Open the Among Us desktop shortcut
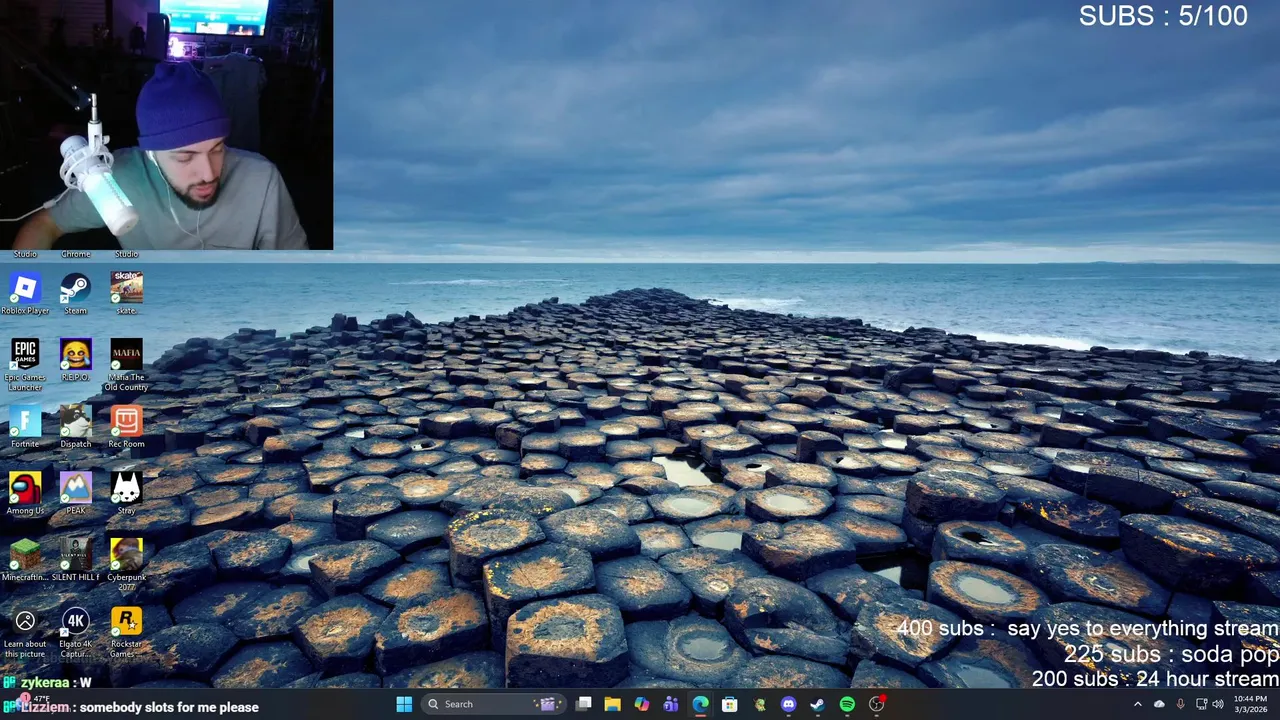This screenshot has width=1280, height=720. [x=25, y=494]
